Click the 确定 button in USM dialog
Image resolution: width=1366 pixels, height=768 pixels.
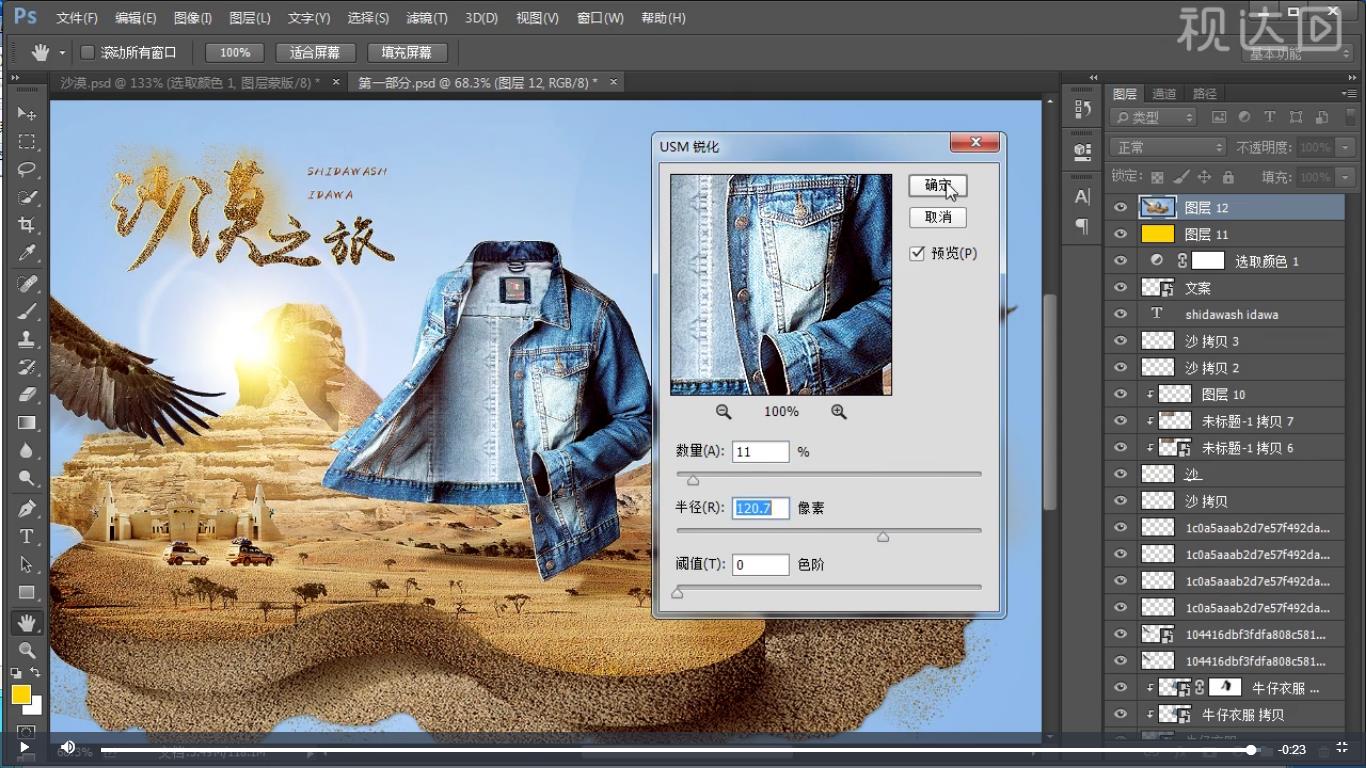click(x=937, y=185)
